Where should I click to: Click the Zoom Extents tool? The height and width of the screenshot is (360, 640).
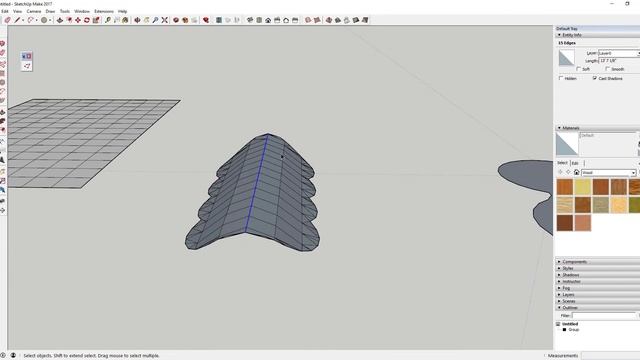pos(164,20)
